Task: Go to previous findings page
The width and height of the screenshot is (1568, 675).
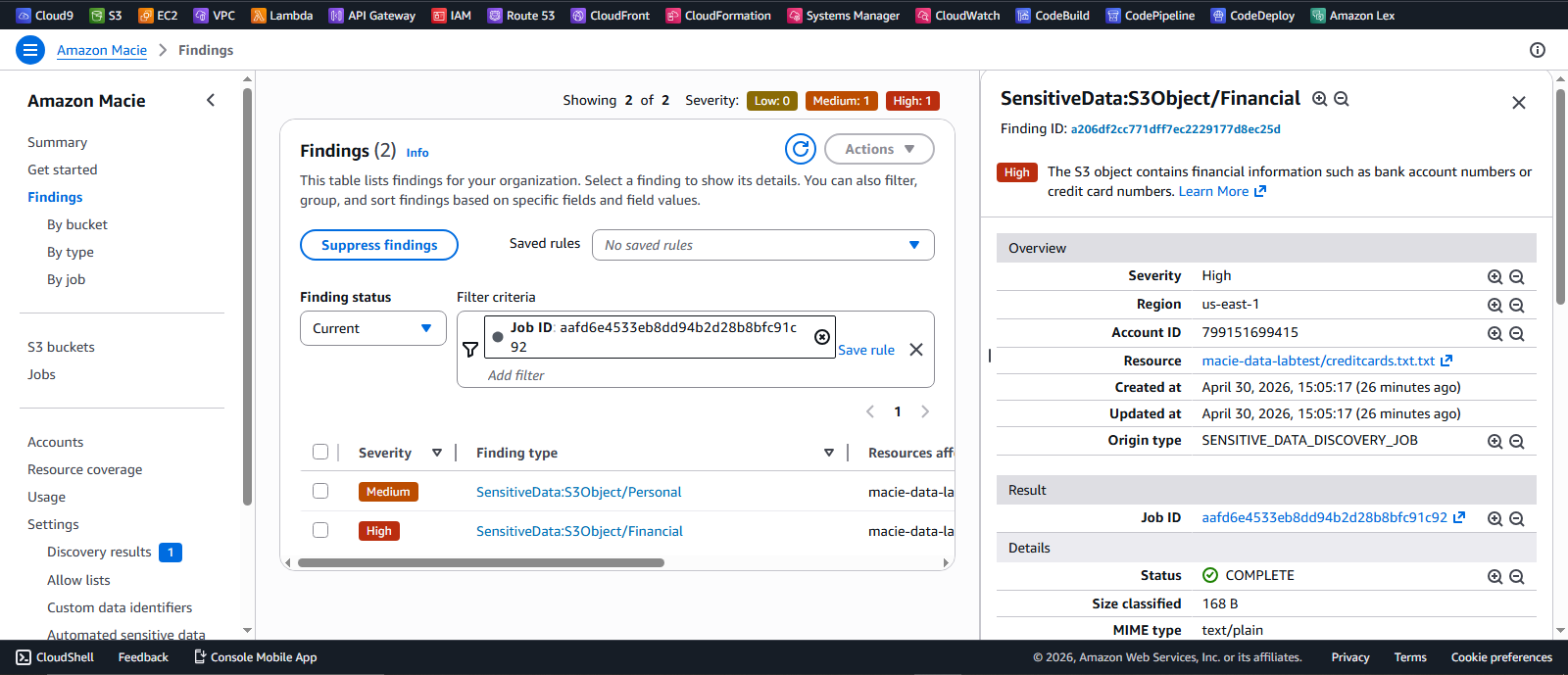Action: tap(870, 411)
